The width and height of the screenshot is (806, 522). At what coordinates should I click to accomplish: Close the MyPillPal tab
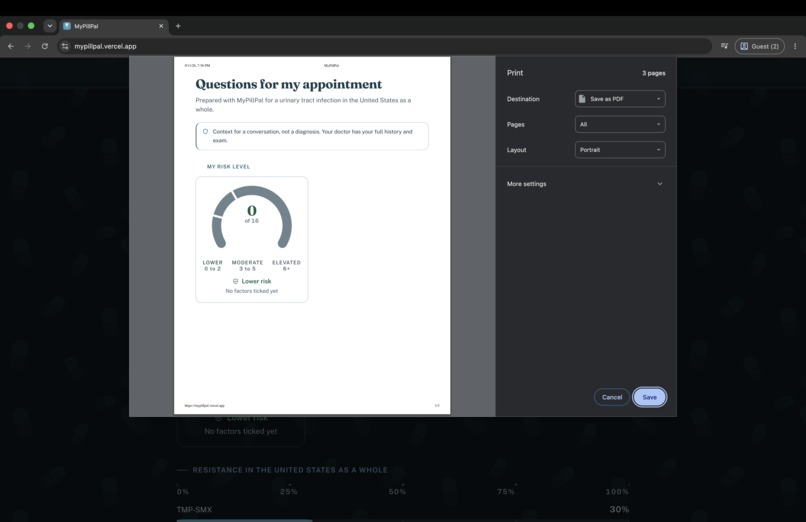161,26
